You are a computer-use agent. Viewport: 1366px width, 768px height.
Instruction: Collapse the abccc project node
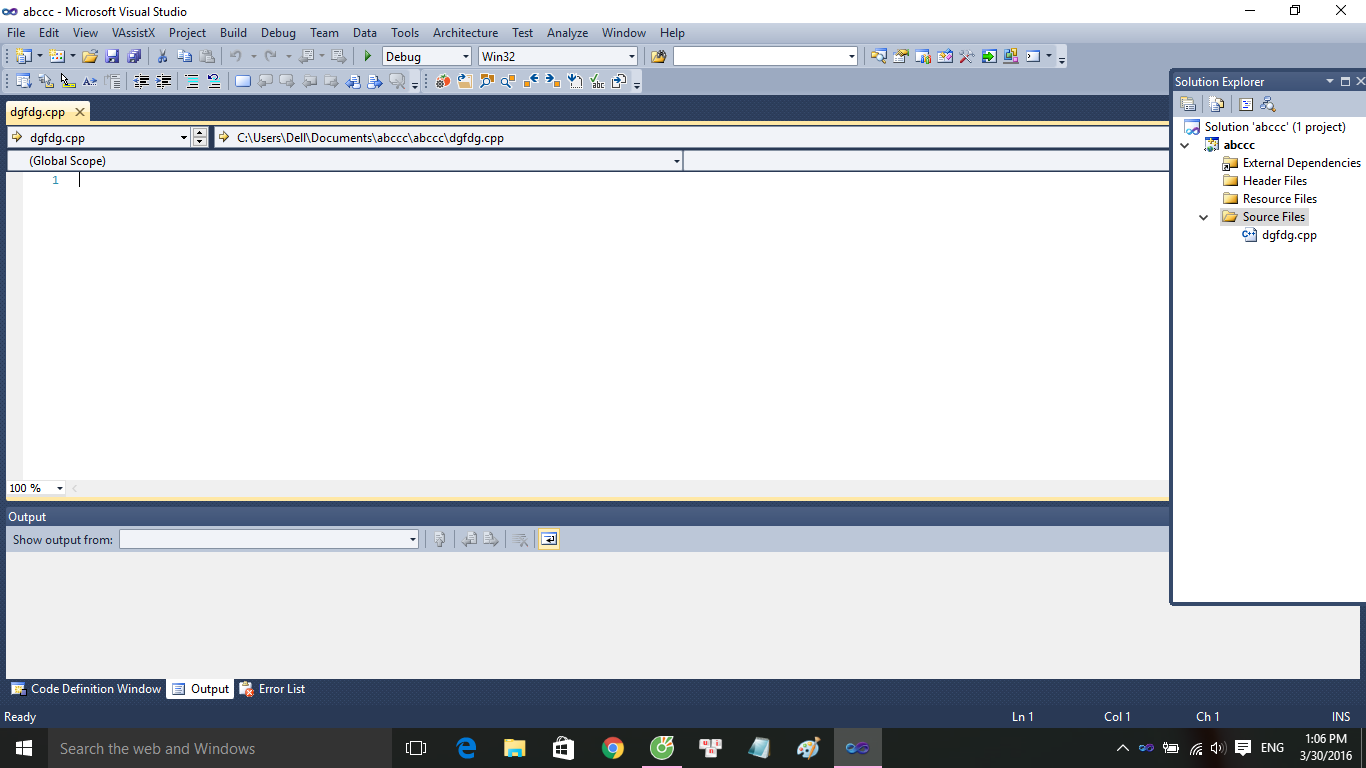1186,145
